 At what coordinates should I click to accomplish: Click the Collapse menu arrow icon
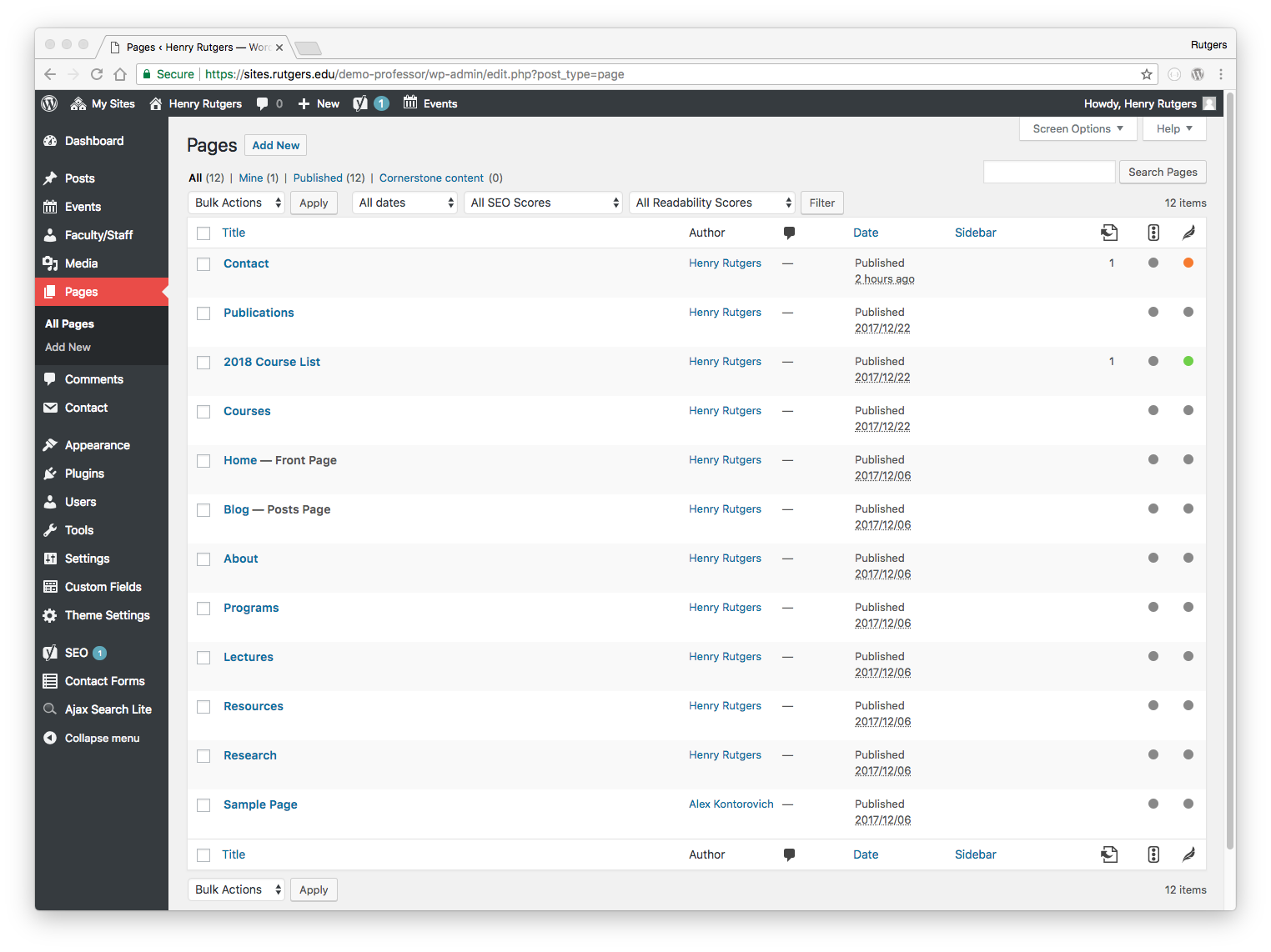(x=50, y=738)
